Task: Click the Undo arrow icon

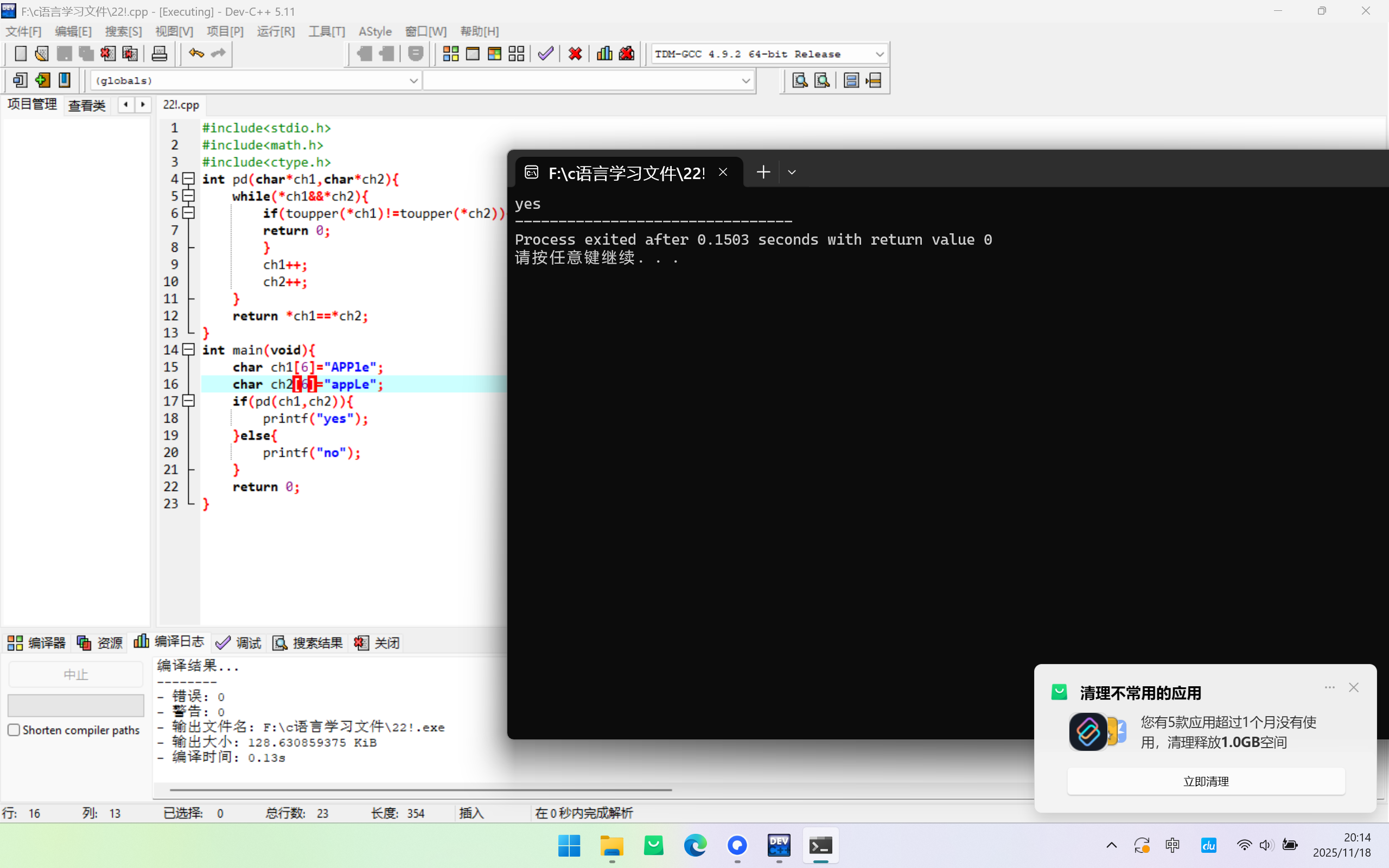Action: click(x=196, y=54)
